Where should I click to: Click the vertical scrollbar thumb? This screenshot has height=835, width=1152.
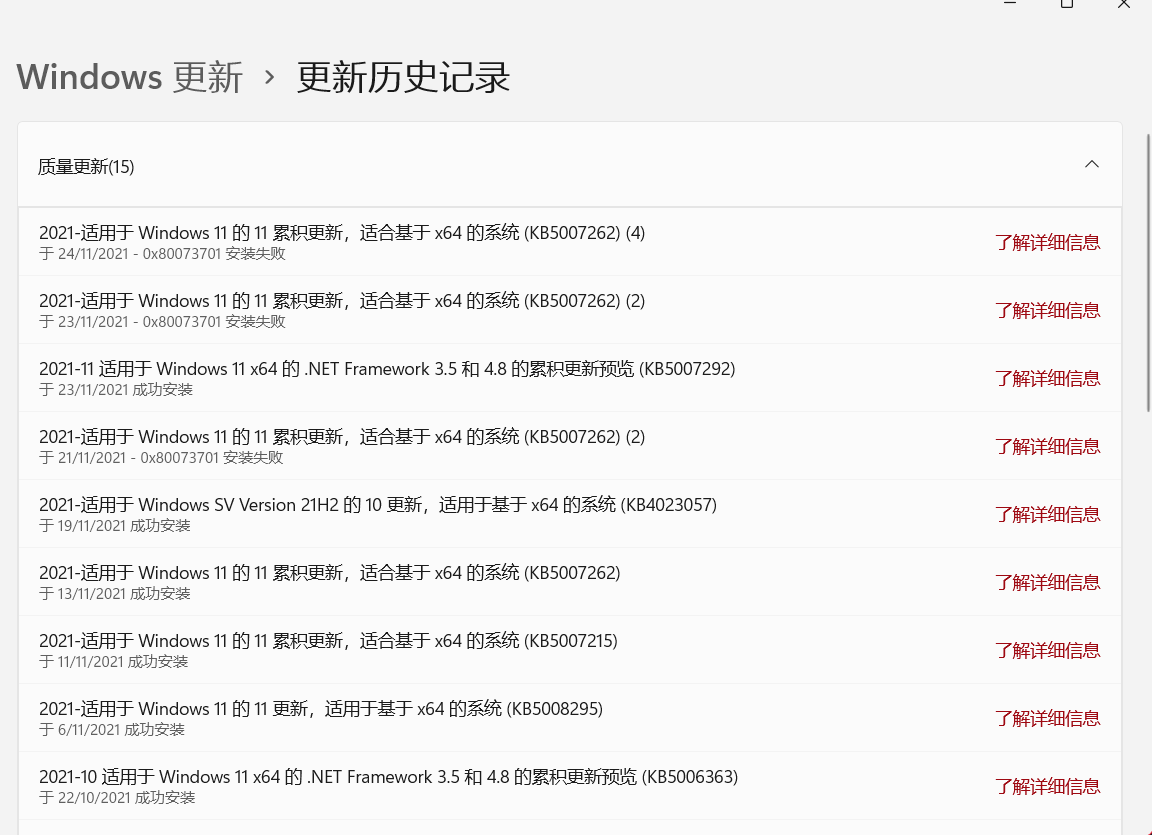[1148, 272]
